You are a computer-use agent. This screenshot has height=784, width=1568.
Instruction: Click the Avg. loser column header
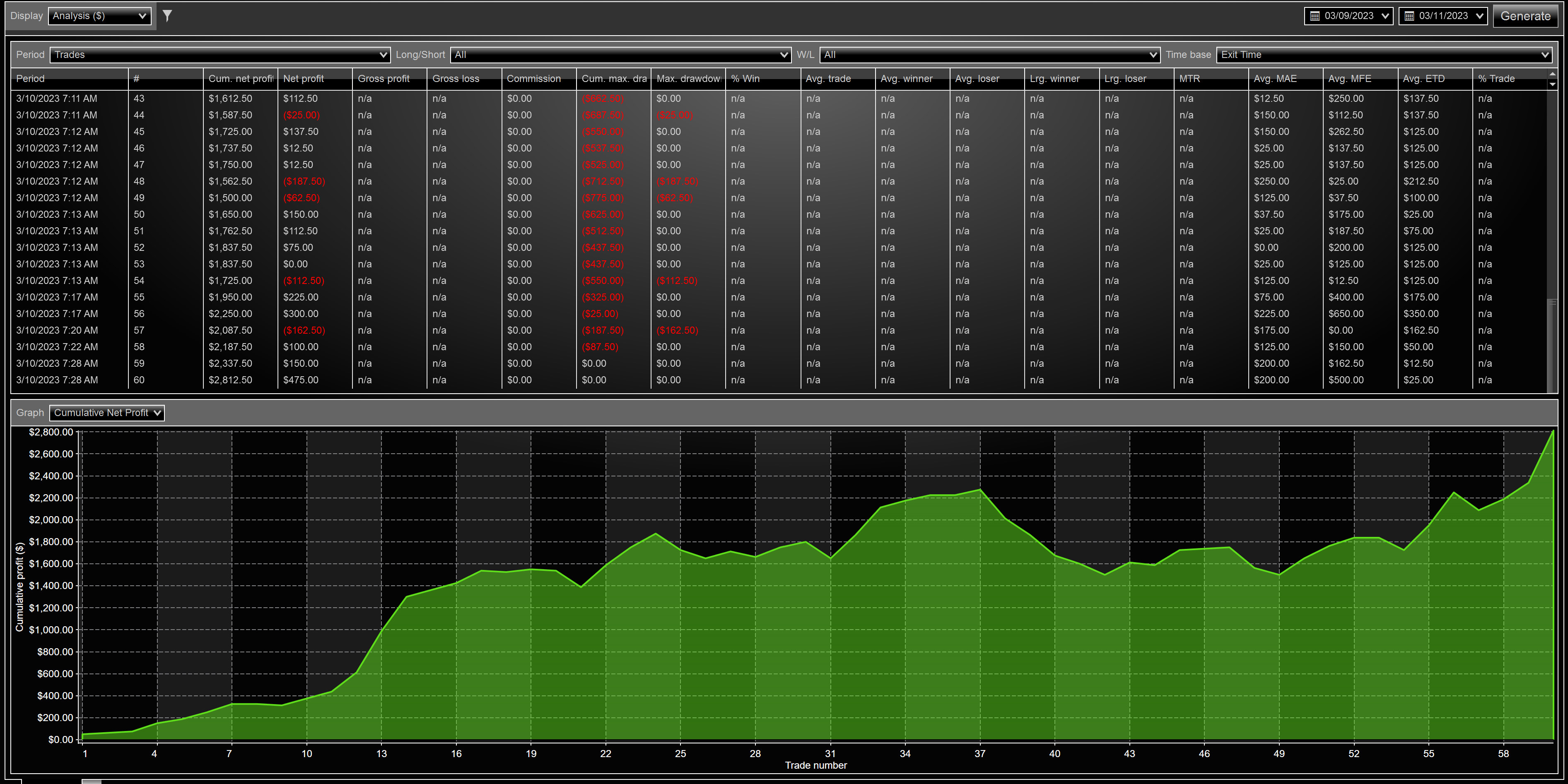987,79
